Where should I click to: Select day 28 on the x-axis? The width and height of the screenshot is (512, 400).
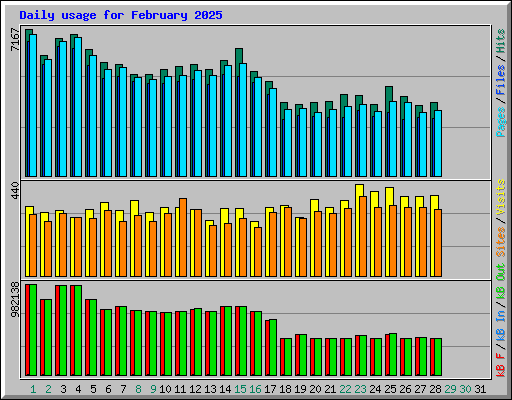[x=435, y=389]
